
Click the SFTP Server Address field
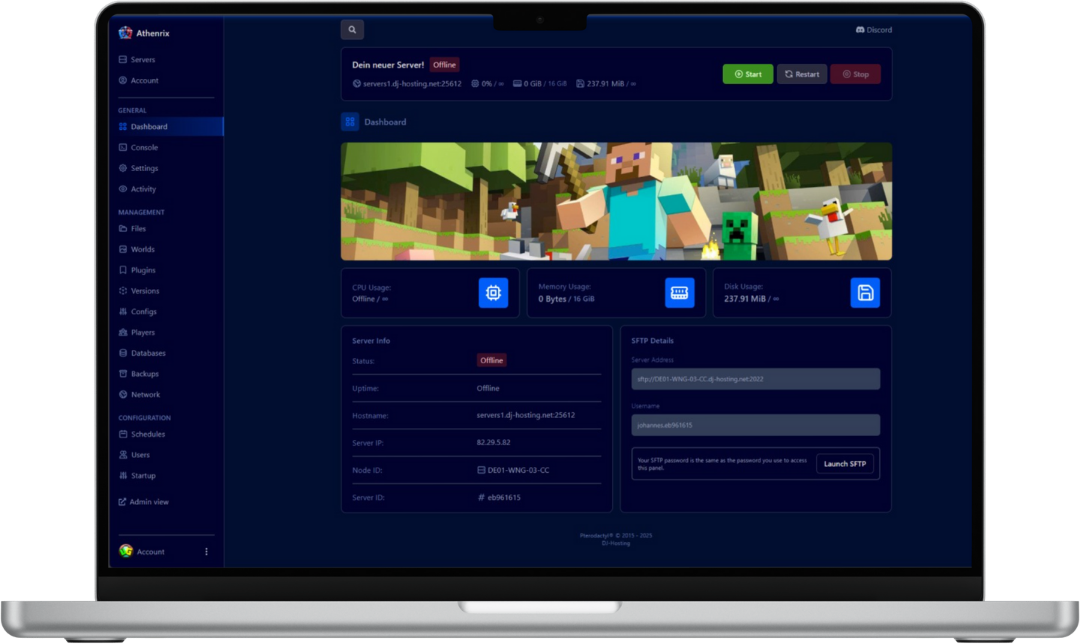tap(755, 379)
